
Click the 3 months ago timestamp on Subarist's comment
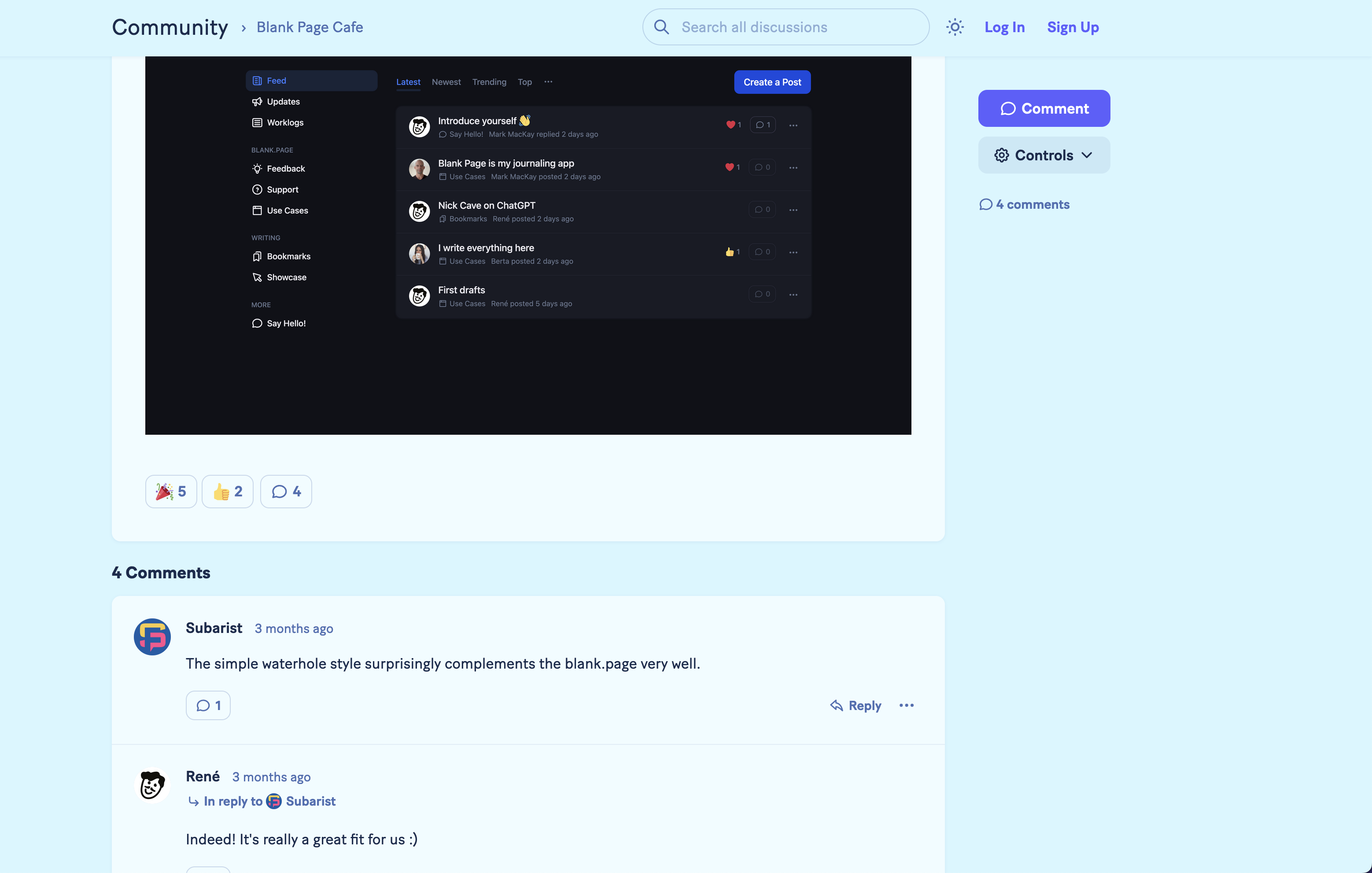click(x=294, y=629)
